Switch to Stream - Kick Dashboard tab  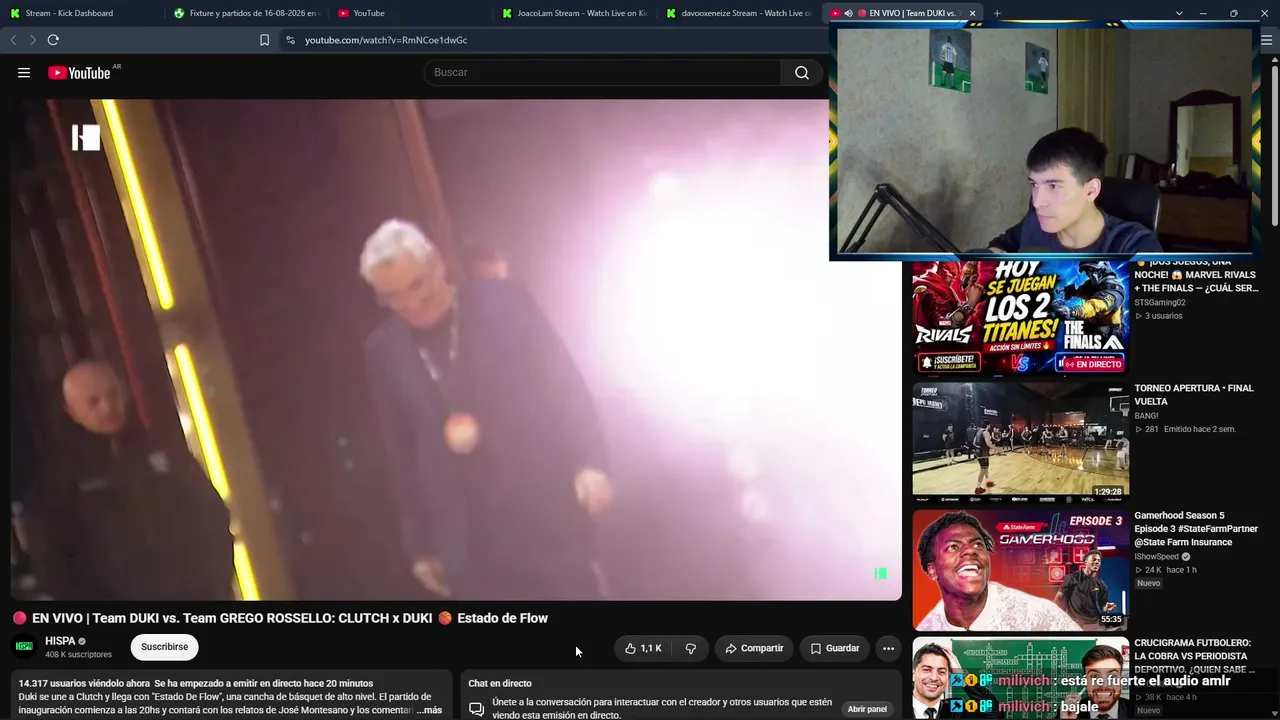(80, 13)
